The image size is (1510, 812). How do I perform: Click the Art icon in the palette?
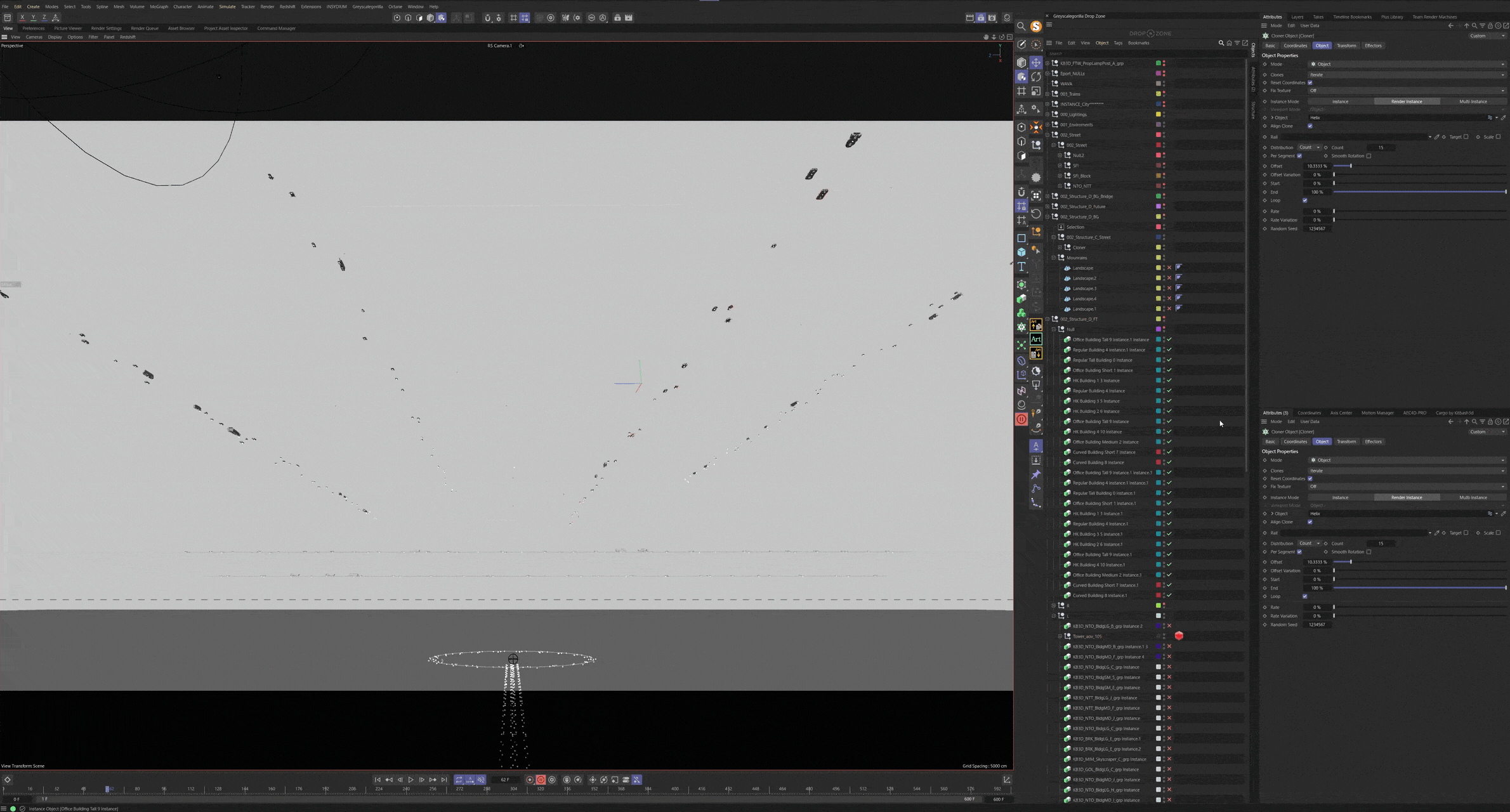1035,339
